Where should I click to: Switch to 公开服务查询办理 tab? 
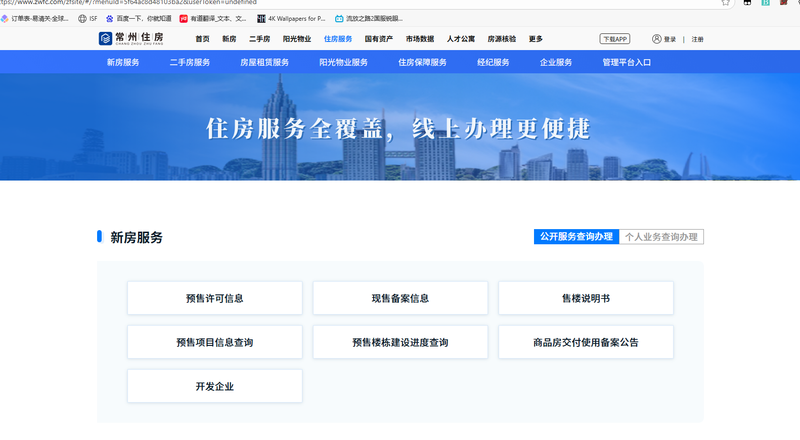[575, 237]
